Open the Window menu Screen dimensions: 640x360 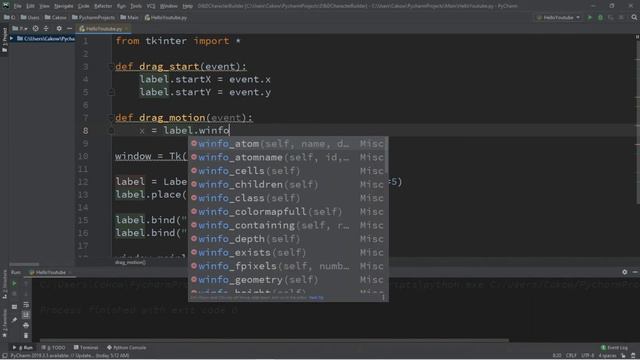tap(169, 6)
